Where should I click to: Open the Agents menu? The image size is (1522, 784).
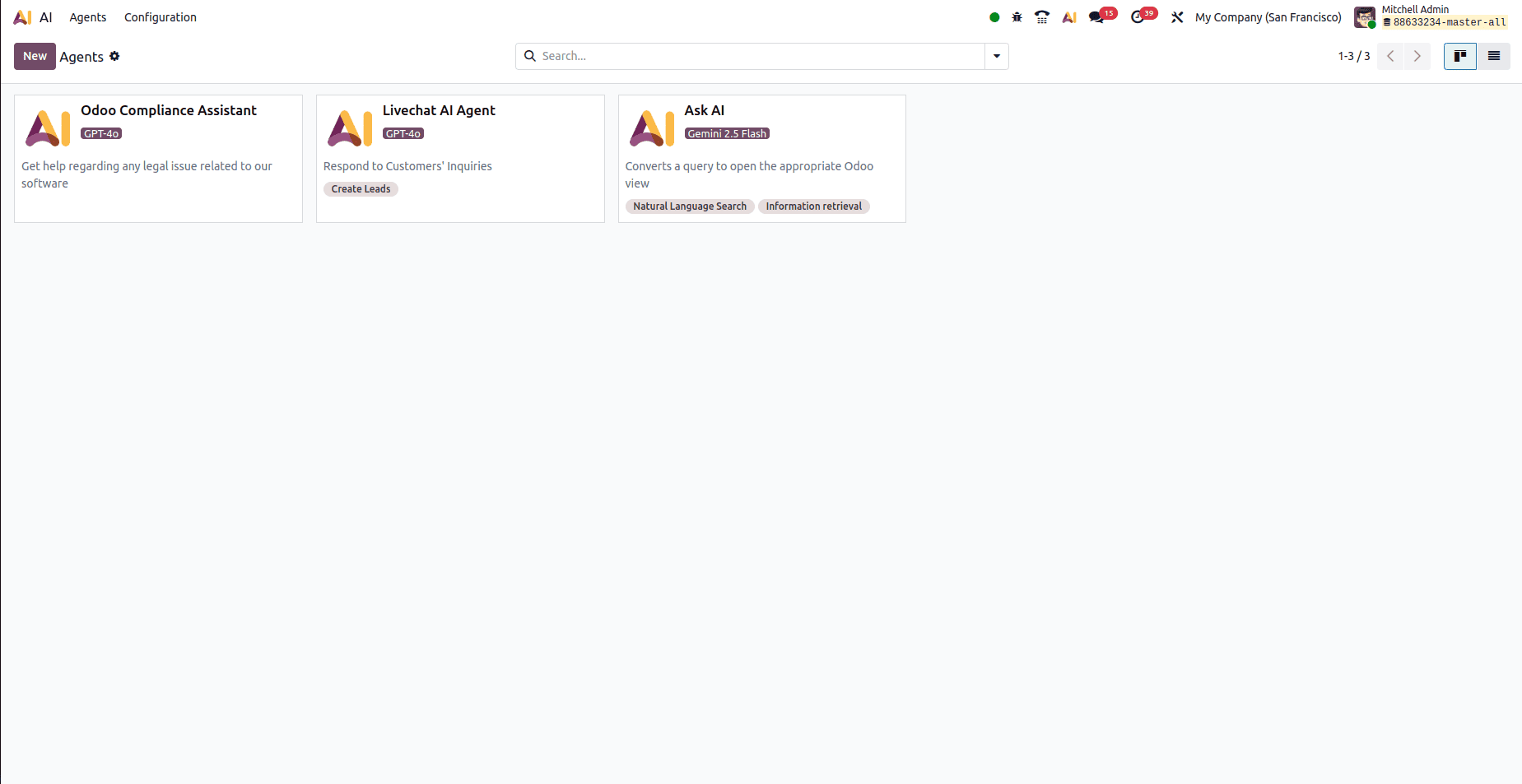click(88, 17)
